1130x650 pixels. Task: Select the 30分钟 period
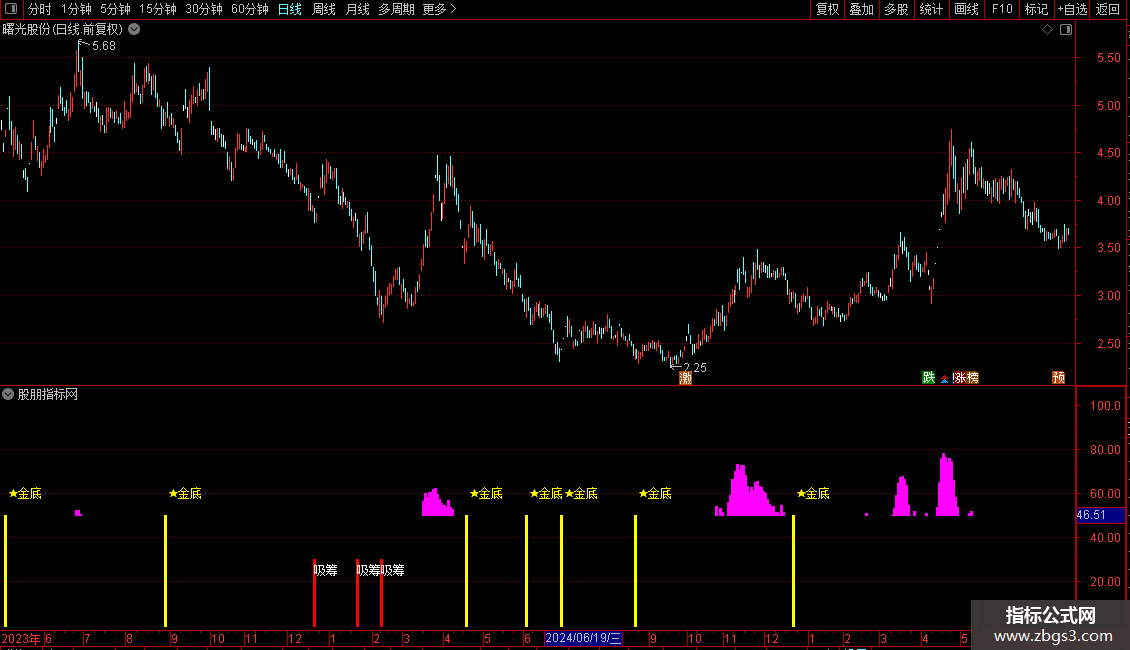coord(204,9)
